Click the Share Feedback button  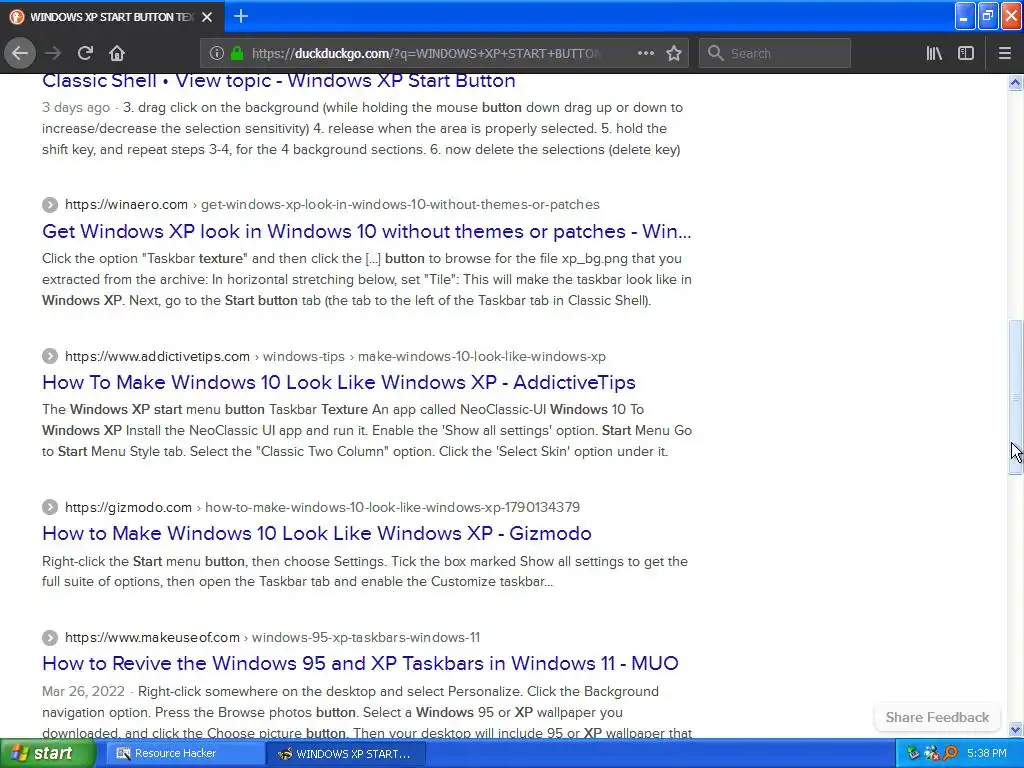[x=936, y=717]
